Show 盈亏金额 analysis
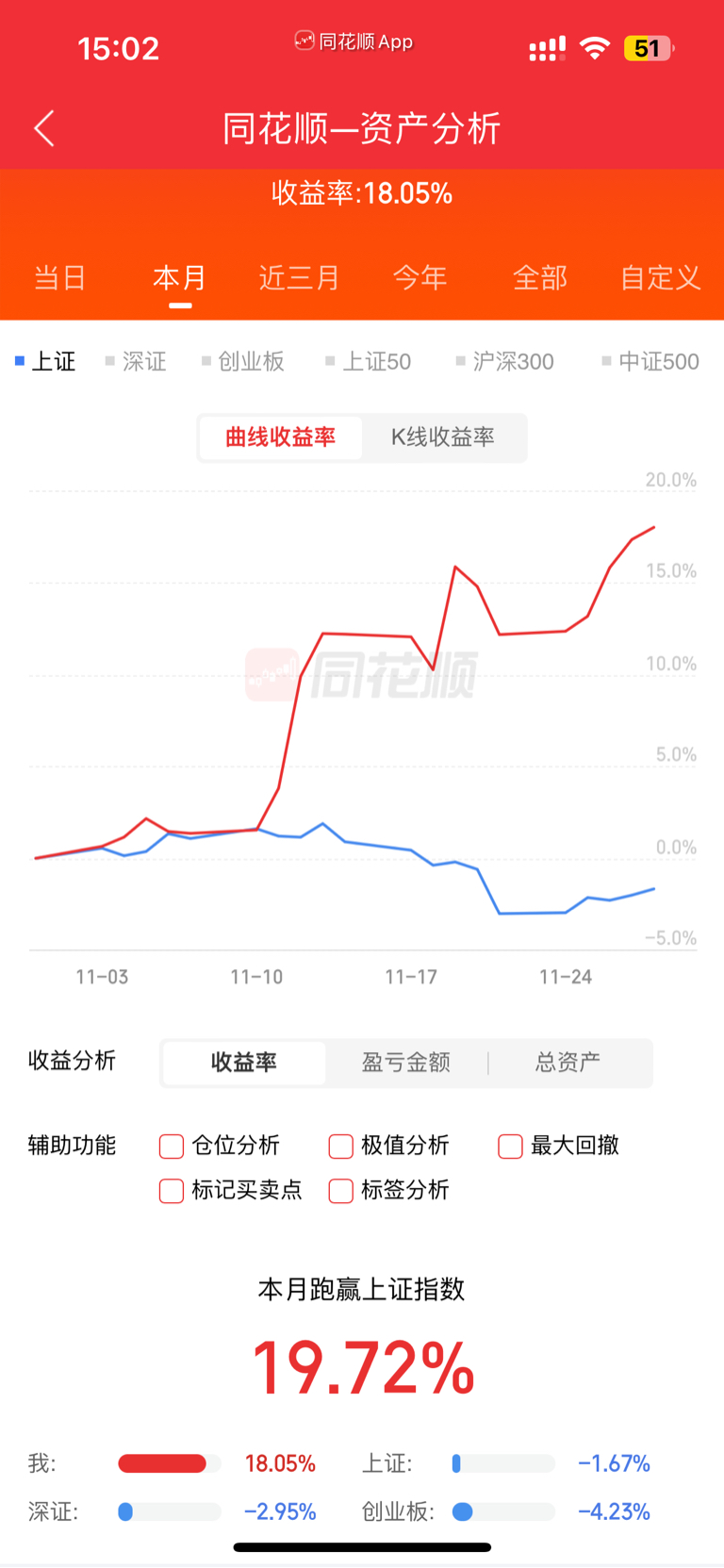 tap(406, 1063)
